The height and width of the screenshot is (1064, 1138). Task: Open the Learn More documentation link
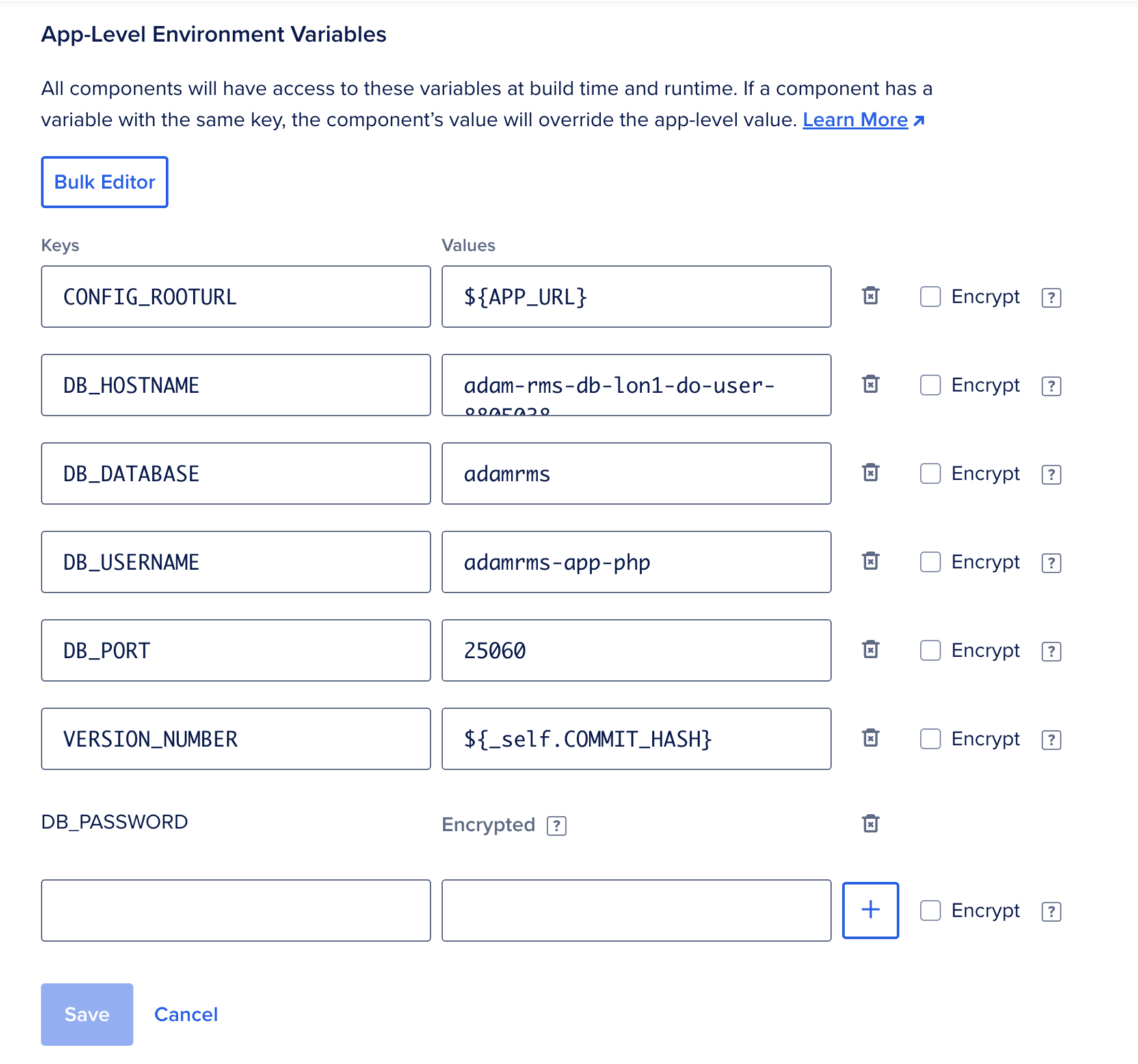pos(855,120)
